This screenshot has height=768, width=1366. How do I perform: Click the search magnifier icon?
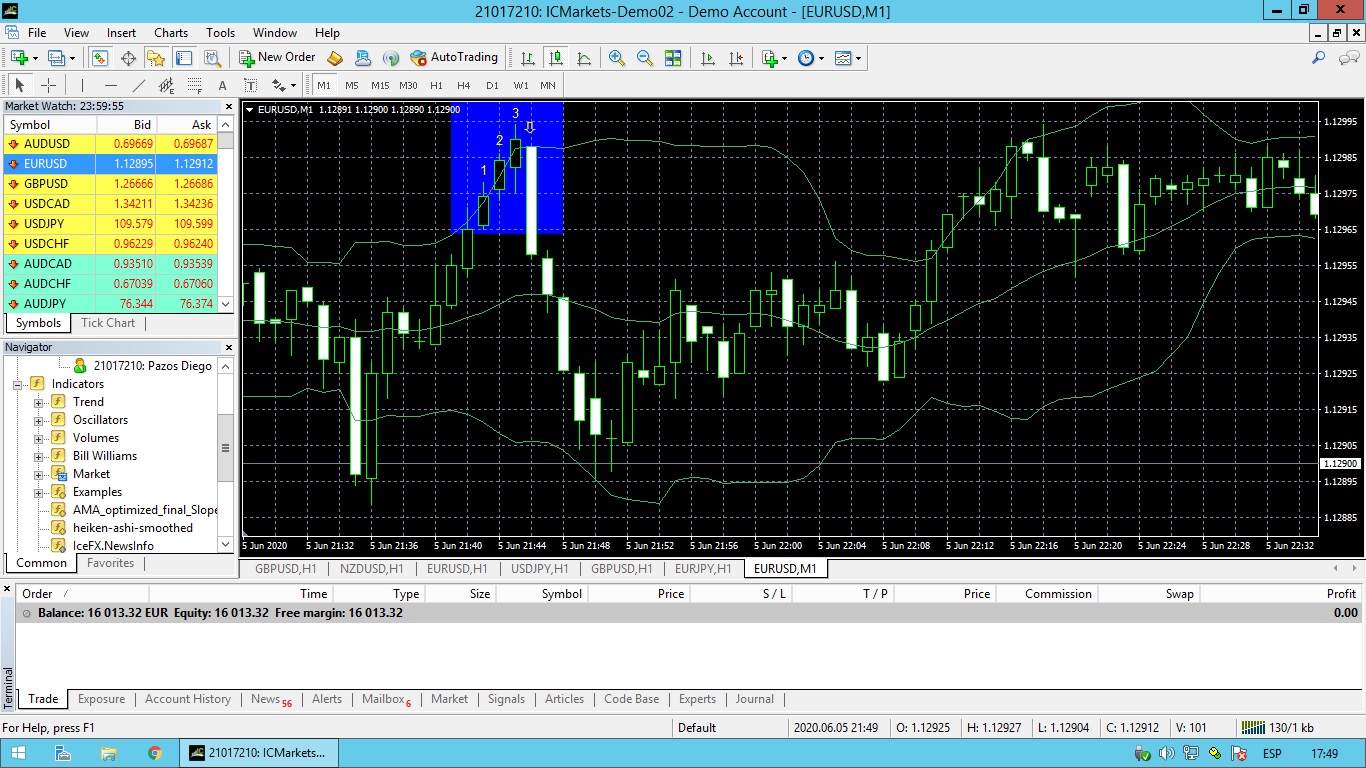[x=1320, y=58]
